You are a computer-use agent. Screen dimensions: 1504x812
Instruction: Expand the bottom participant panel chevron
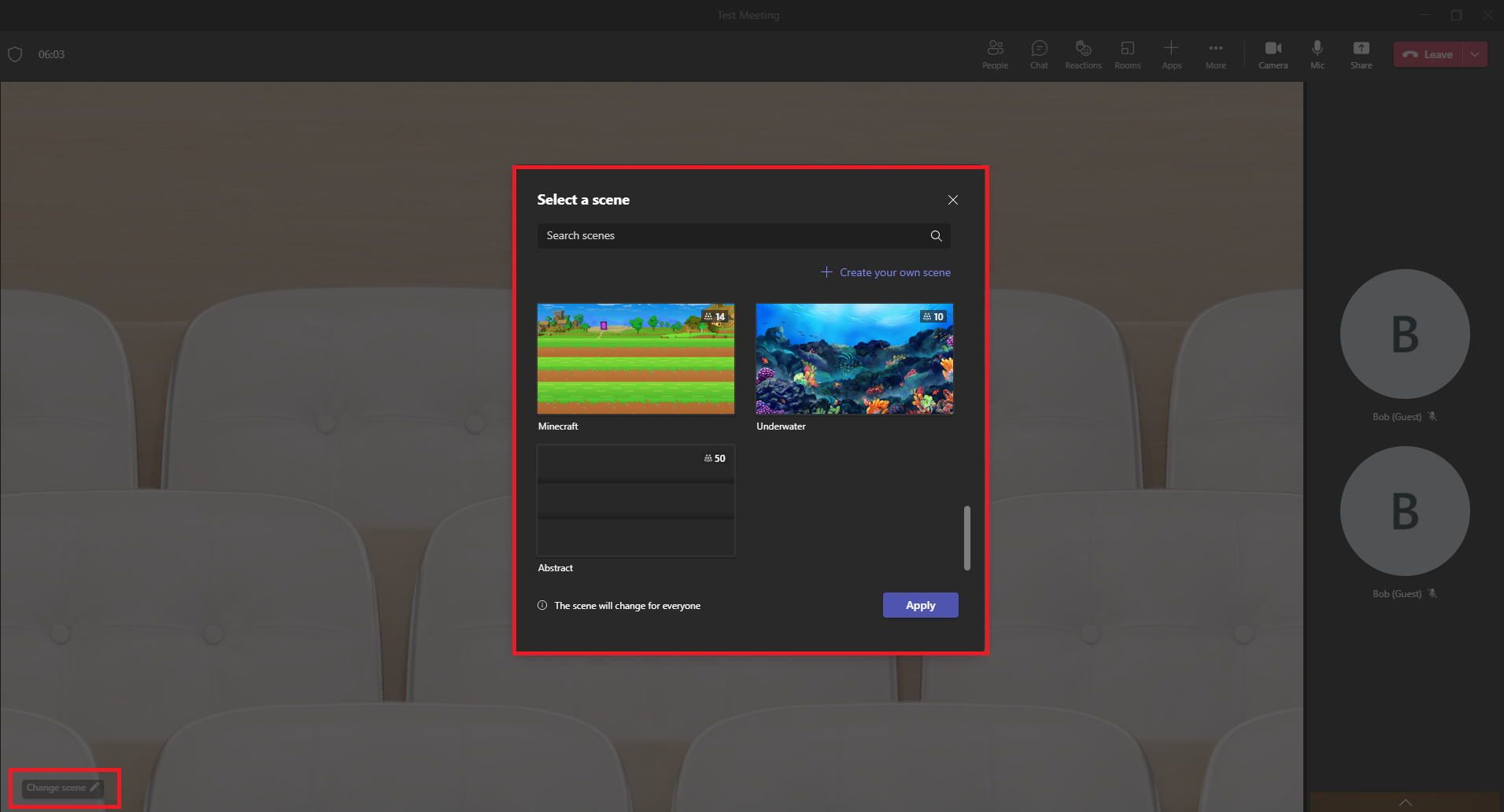[1406, 803]
